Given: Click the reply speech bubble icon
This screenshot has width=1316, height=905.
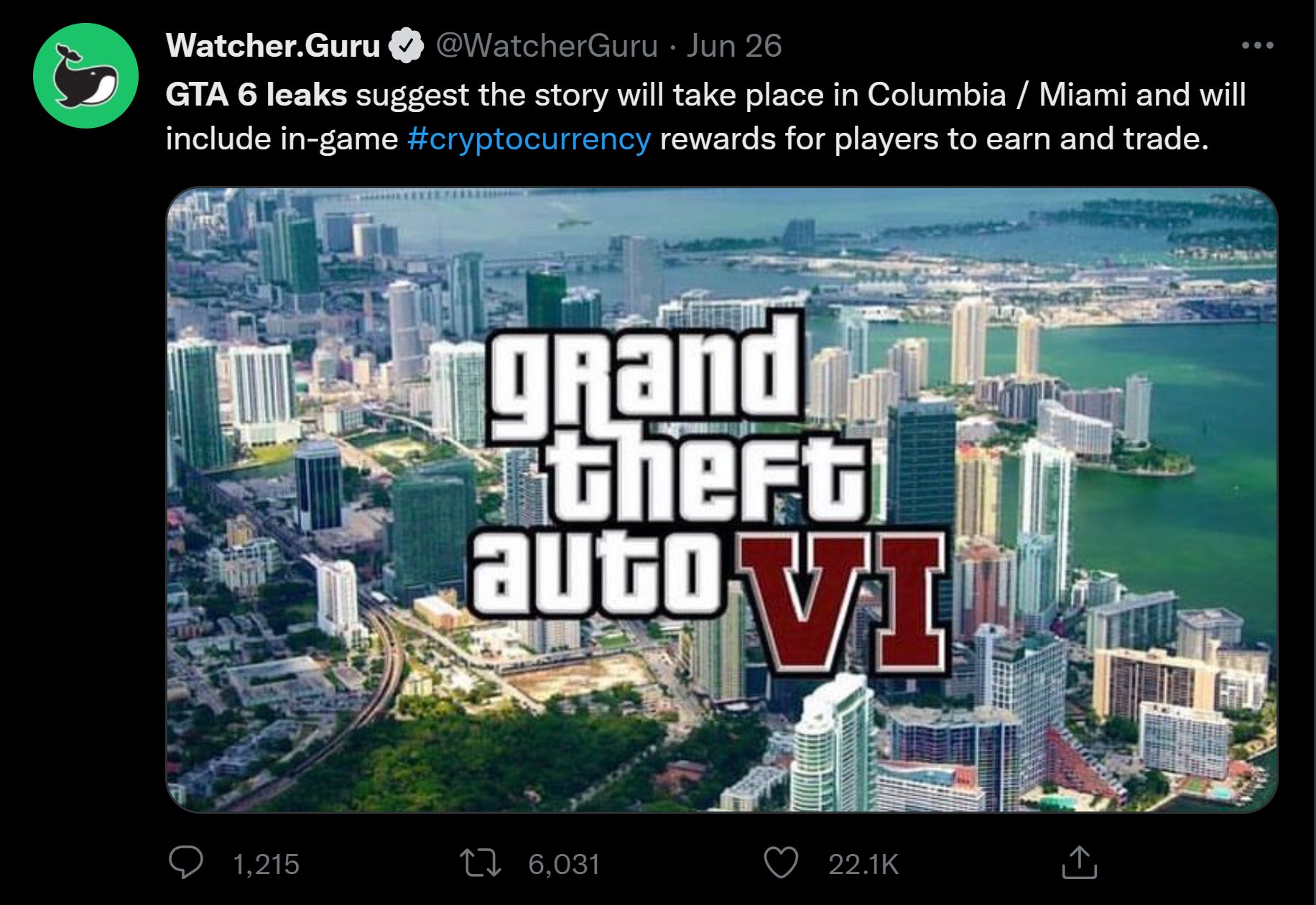Looking at the screenshot, I should click(185, 863).
